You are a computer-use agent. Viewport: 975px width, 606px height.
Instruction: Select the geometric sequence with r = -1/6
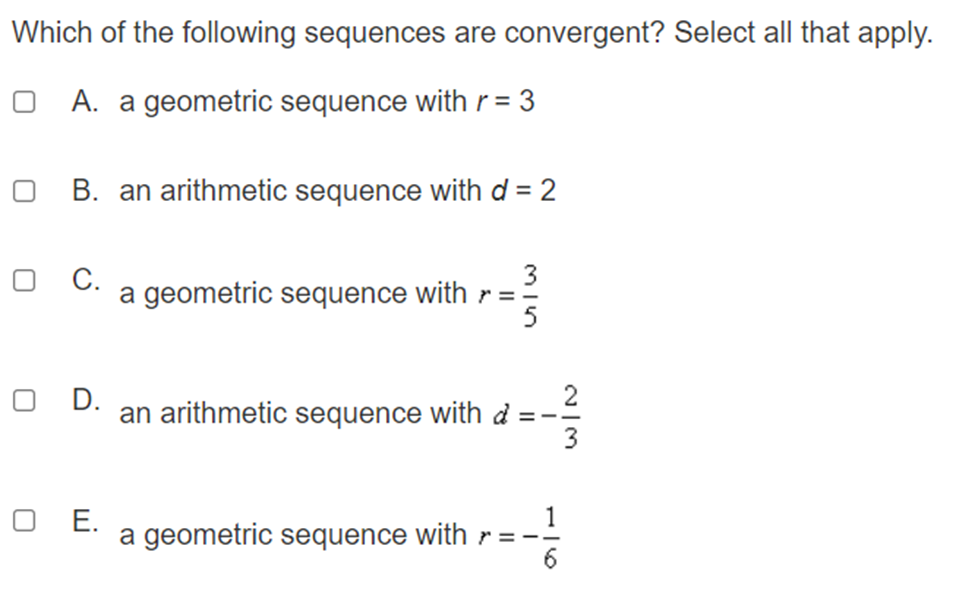(x=24, y=519)
